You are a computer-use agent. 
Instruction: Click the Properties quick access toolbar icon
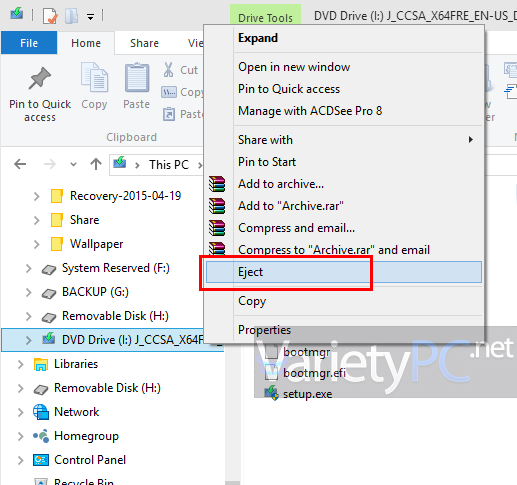click(x=50, y=16)
